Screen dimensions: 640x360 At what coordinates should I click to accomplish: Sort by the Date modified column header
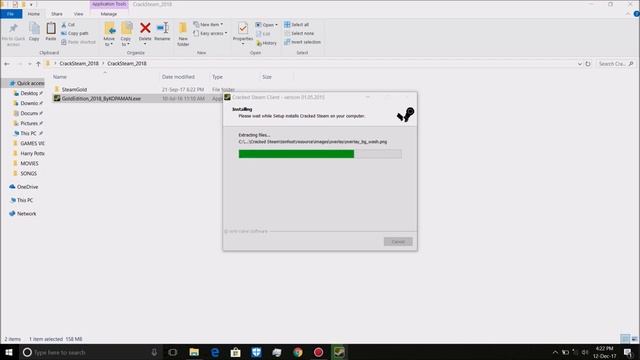(x=178, y=77)
